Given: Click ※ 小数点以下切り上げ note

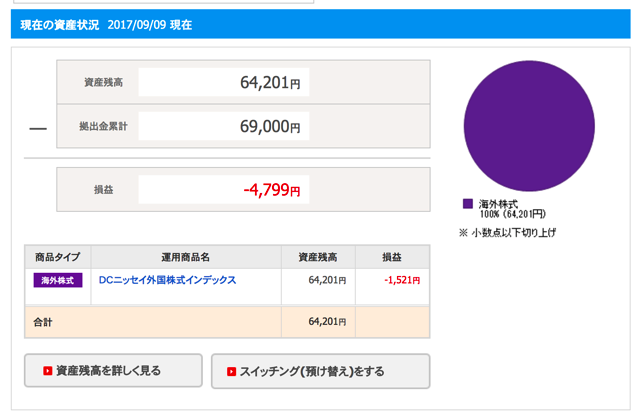Looking at the screenshot, I should tap(507, 233).
